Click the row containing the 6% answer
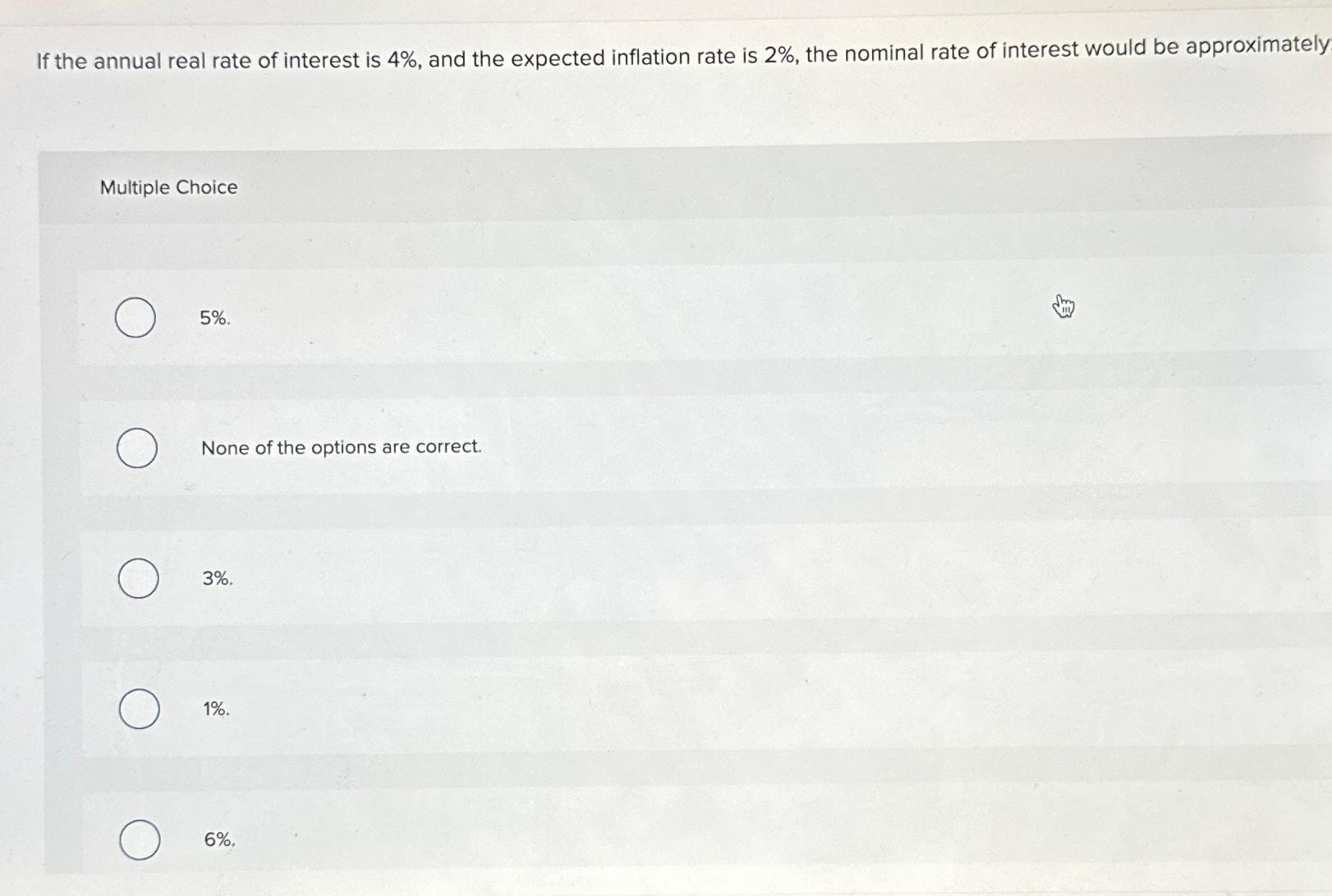This screenshot has height=896, width=1332. 575,839
